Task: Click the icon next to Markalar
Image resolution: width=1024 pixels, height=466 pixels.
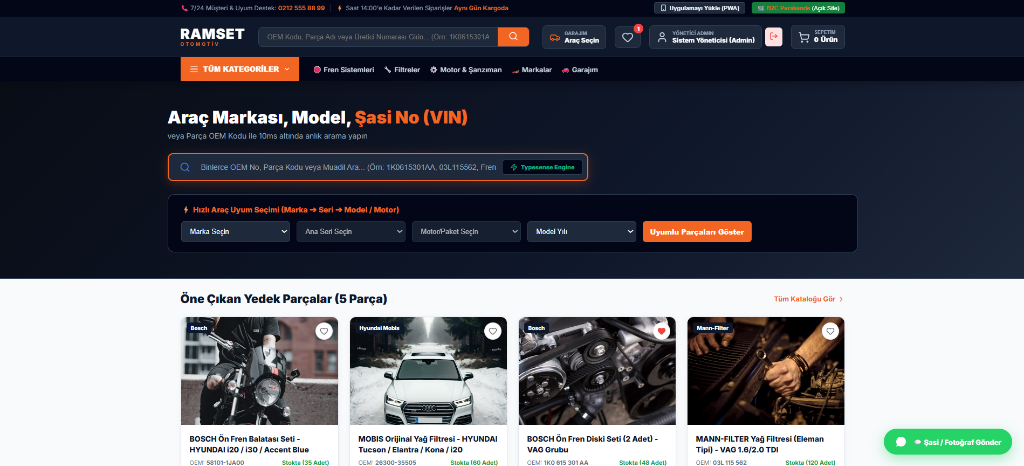Action: click(x=515, y=69)
